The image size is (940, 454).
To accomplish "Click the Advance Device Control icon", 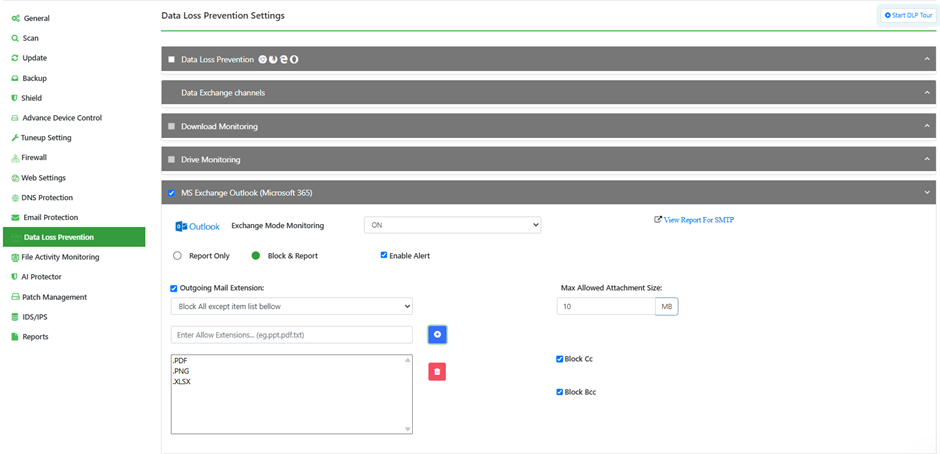I will pos(15,118).
